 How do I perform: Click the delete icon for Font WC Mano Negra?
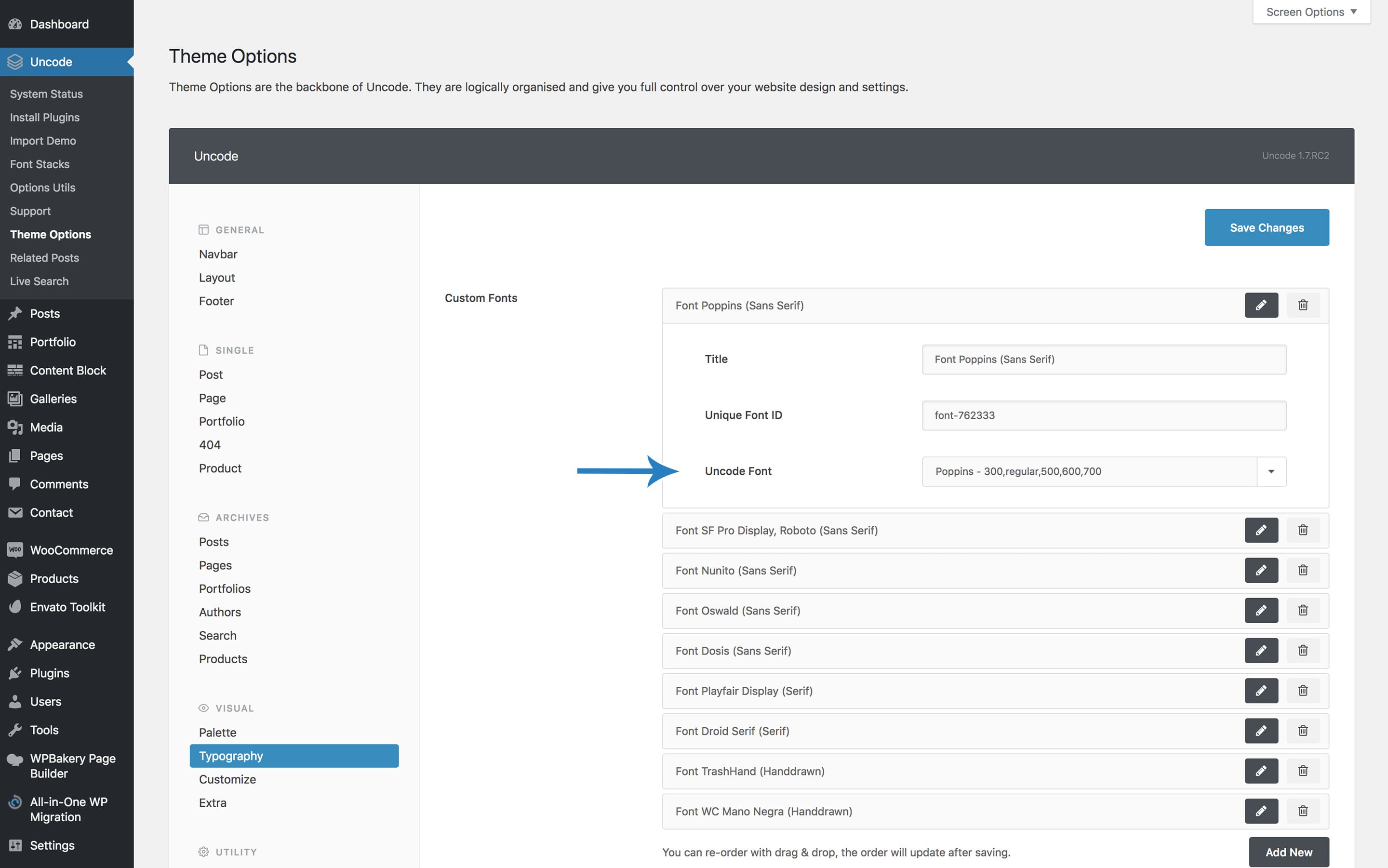[x=1303, y=811]
